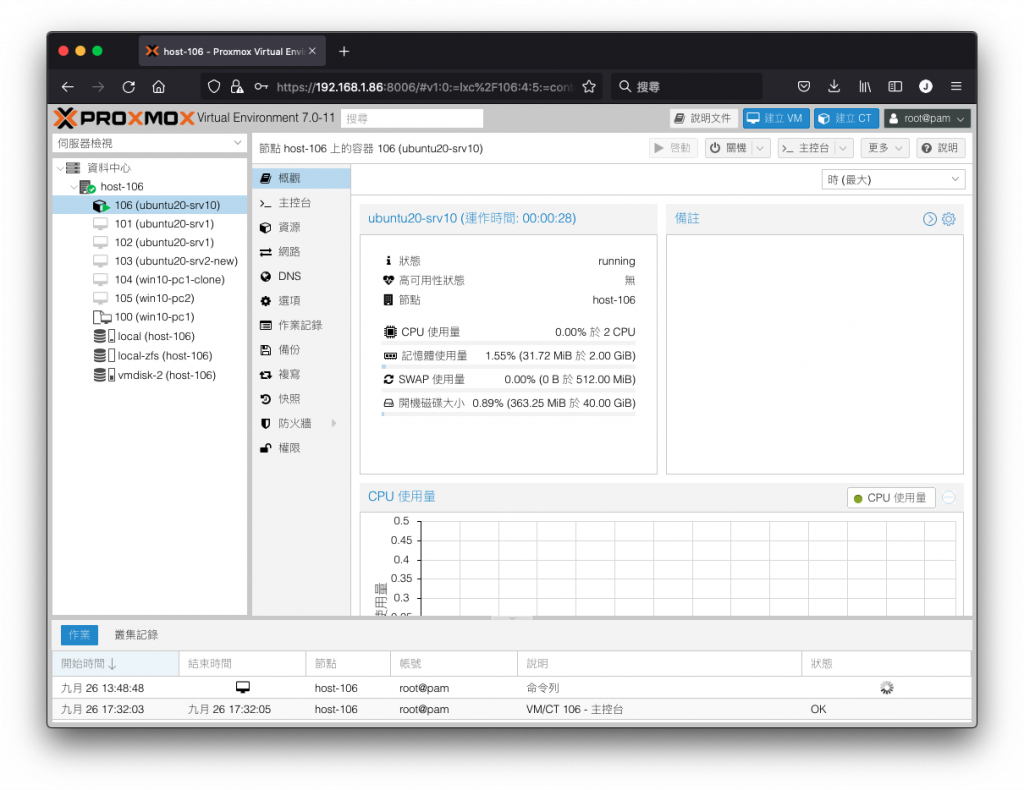Open the 時 (最大) timeframe dropdown

[893, 180]
